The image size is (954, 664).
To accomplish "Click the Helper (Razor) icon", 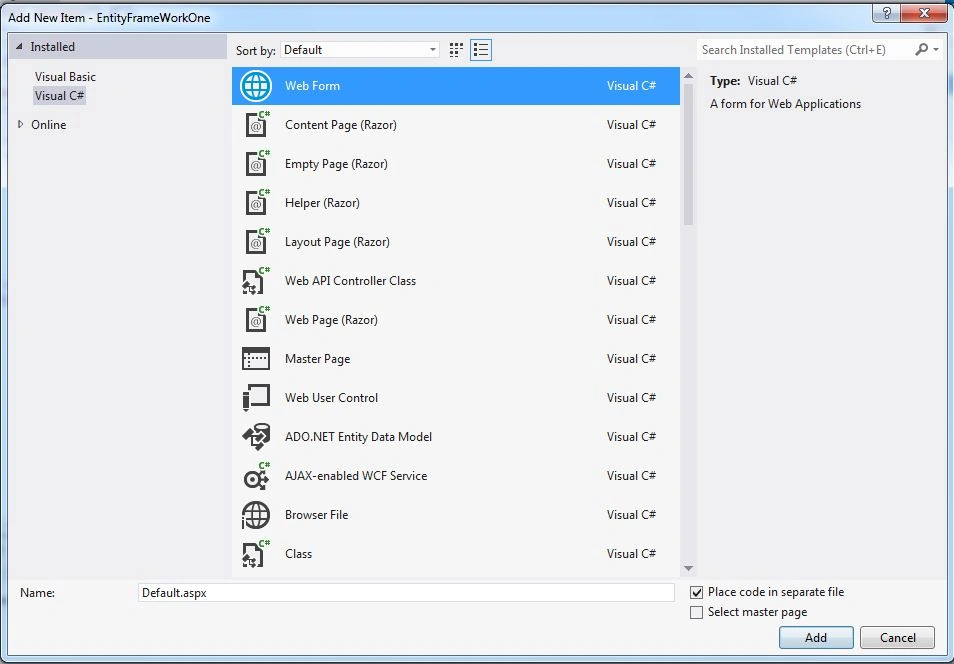I will click(x=256, y=203).
